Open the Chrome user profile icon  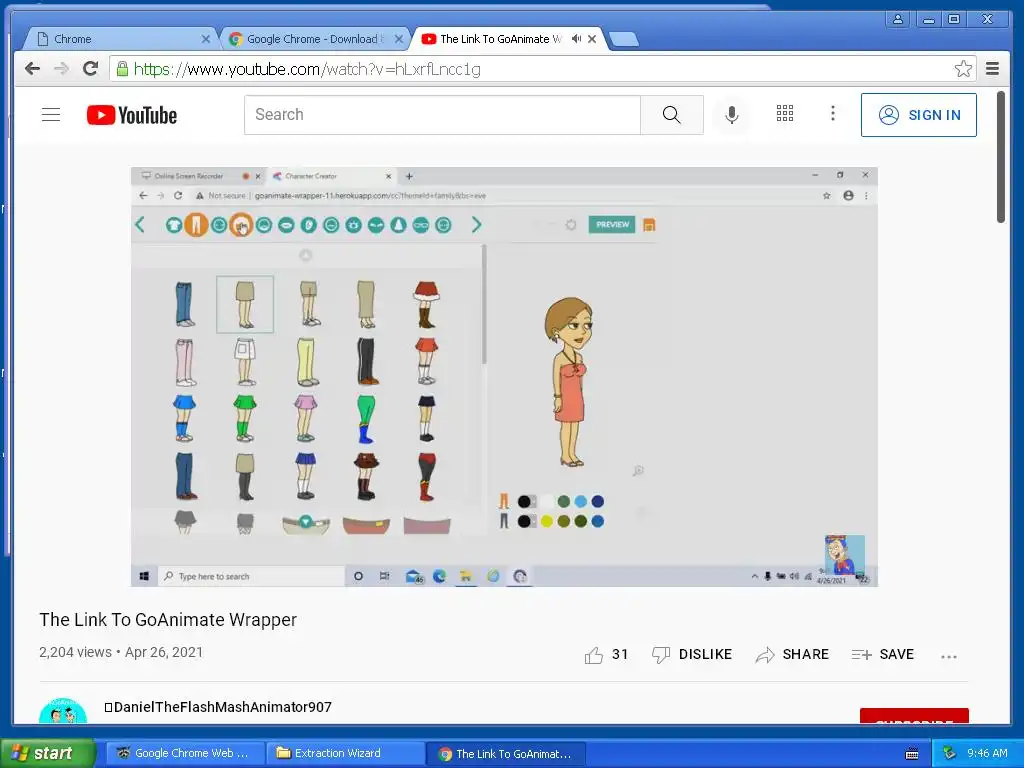[x=898, y=19]
